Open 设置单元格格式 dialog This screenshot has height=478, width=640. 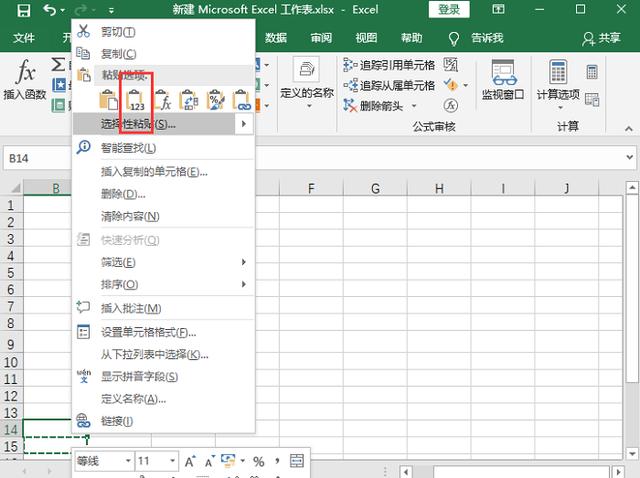(162, 332)
